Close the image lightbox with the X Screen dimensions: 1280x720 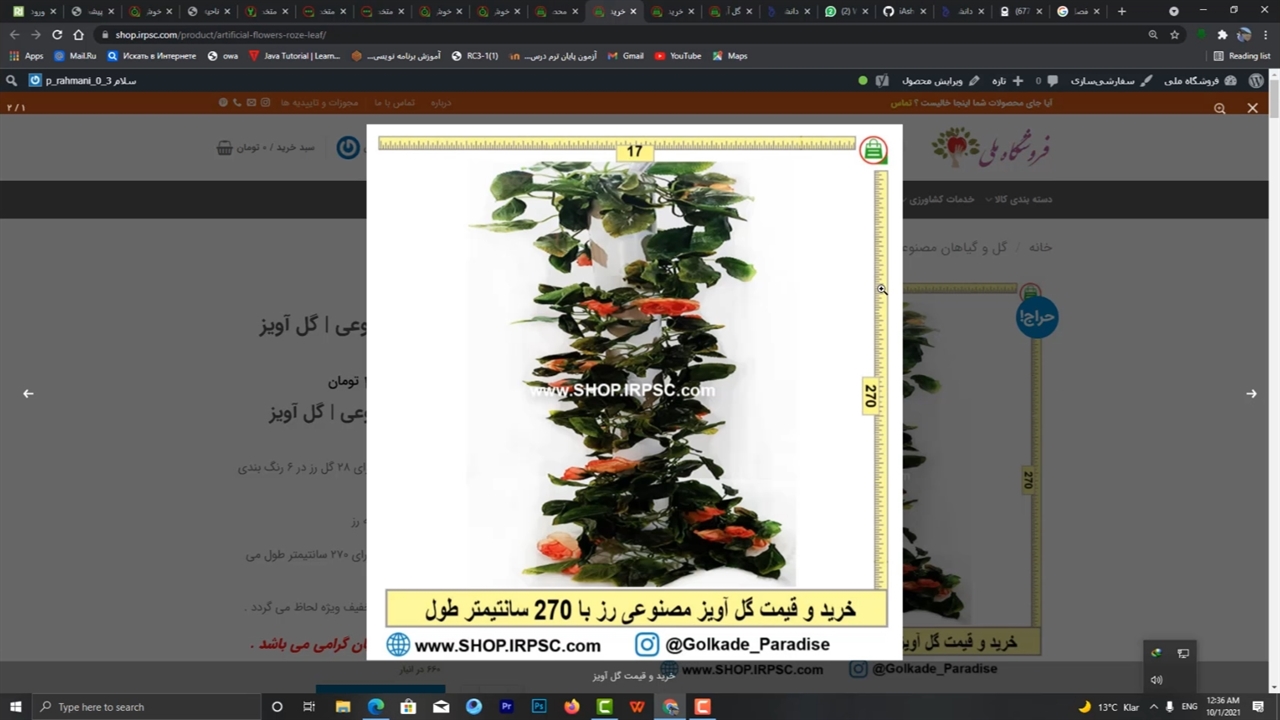[x=1252, y=108]
